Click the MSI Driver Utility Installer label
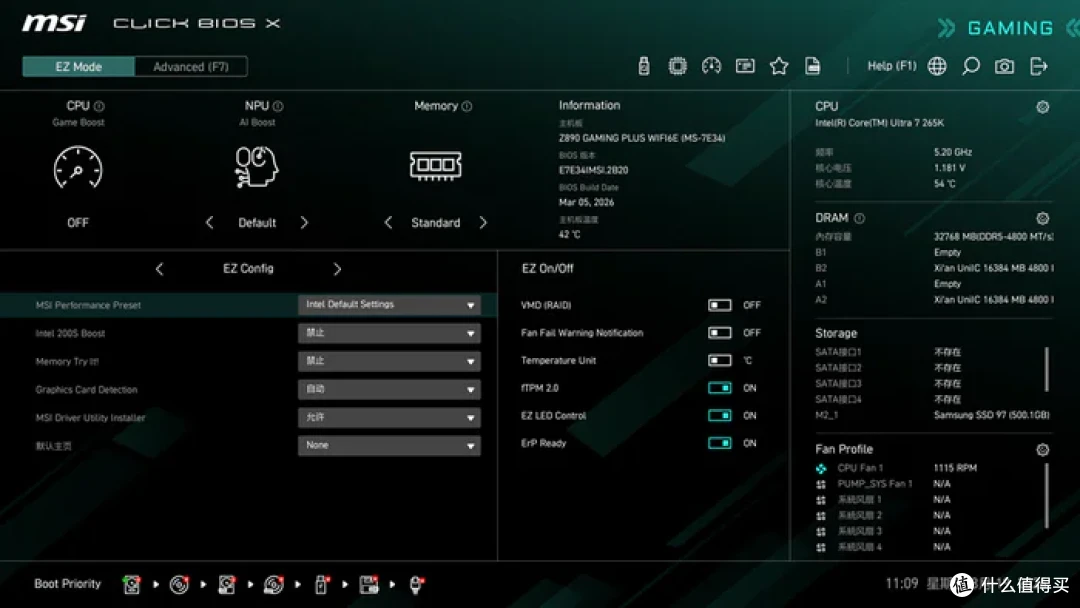Viewport: 1080px width, 608px height. (x=90, y=418)
